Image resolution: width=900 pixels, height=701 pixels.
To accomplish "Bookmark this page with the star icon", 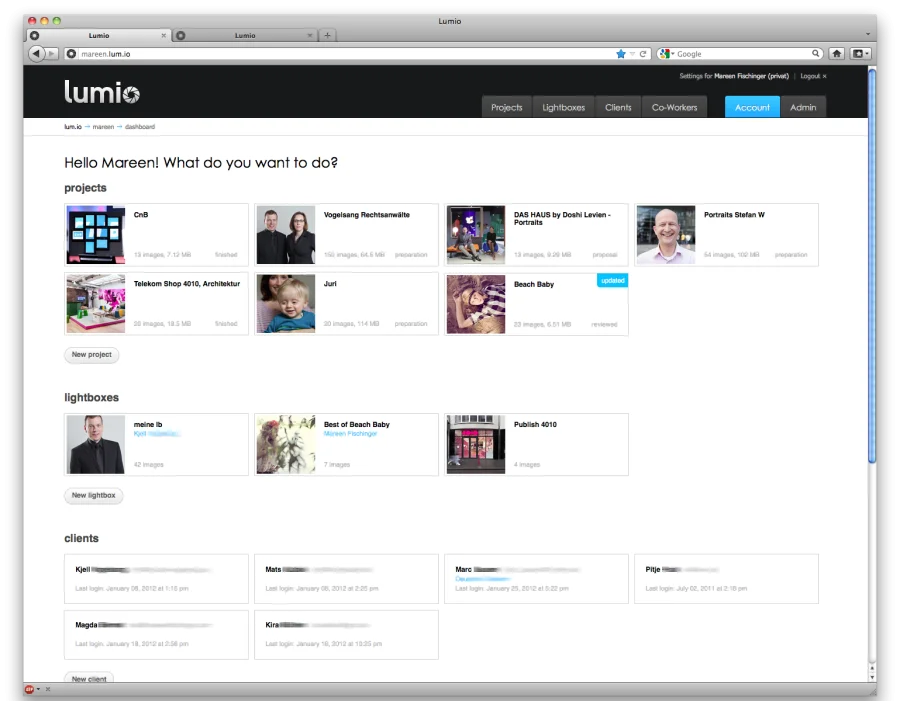I will point(621,54).
